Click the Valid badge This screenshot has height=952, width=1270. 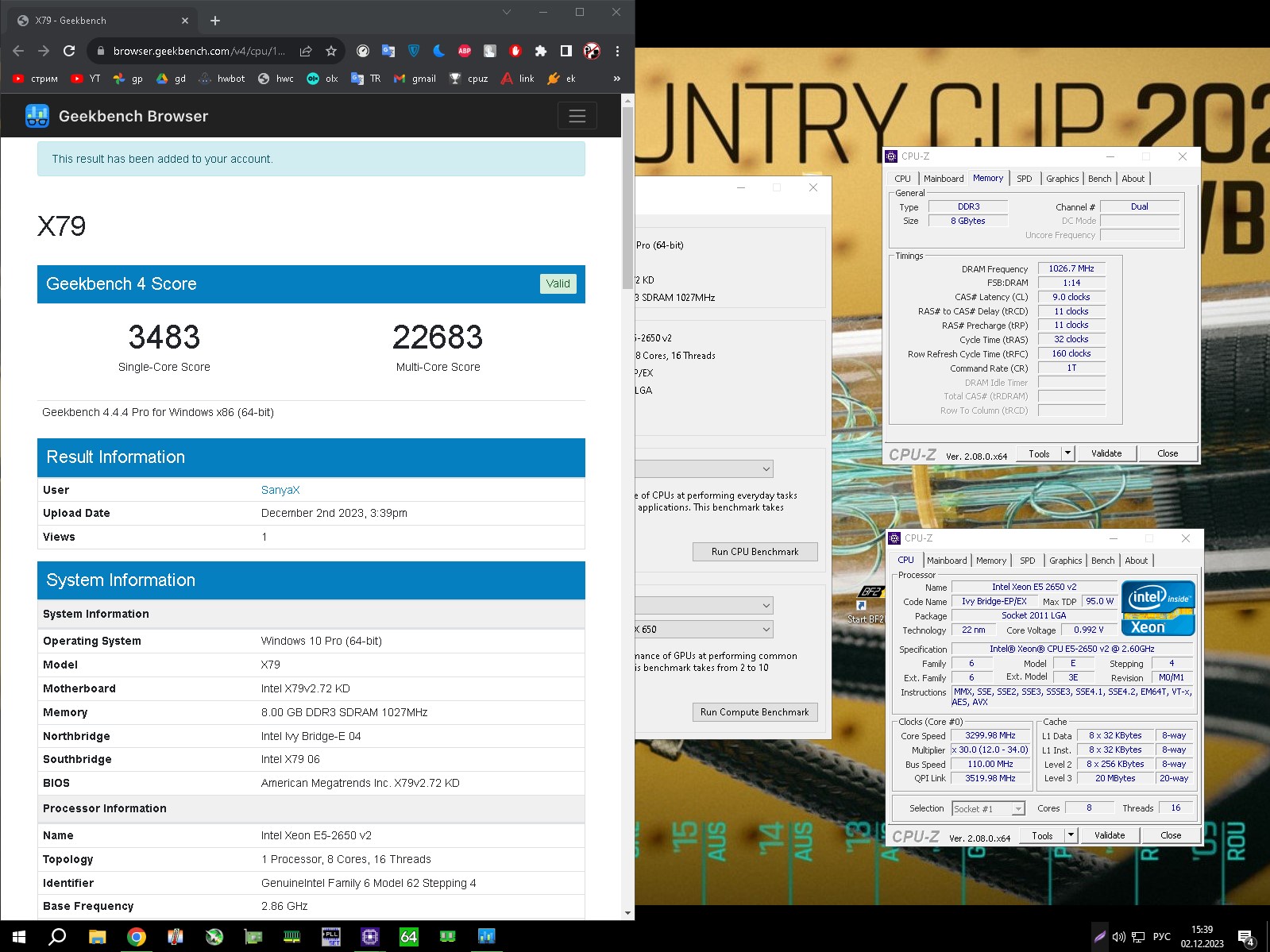click(x=558, y=283)
